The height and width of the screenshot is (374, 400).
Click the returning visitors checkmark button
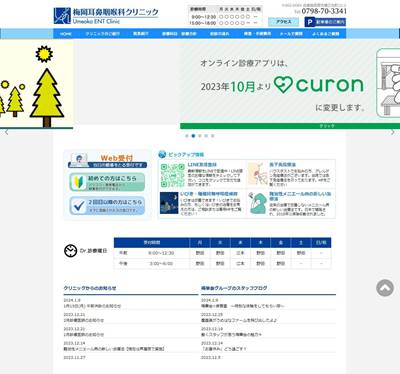[x=107, y=205]
